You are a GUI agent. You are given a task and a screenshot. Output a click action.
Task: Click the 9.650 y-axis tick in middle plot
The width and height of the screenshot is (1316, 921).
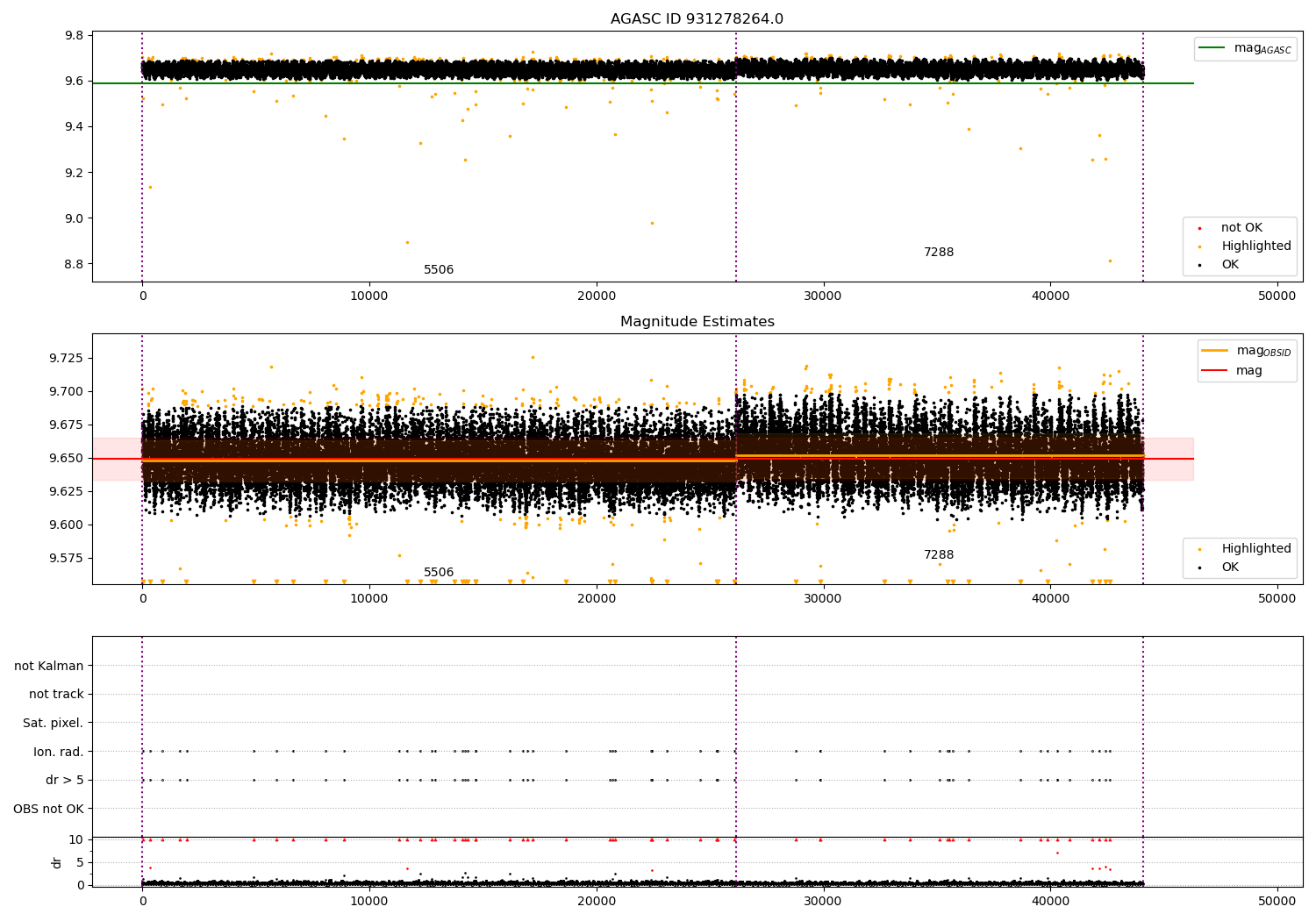(x=68, y=458)
